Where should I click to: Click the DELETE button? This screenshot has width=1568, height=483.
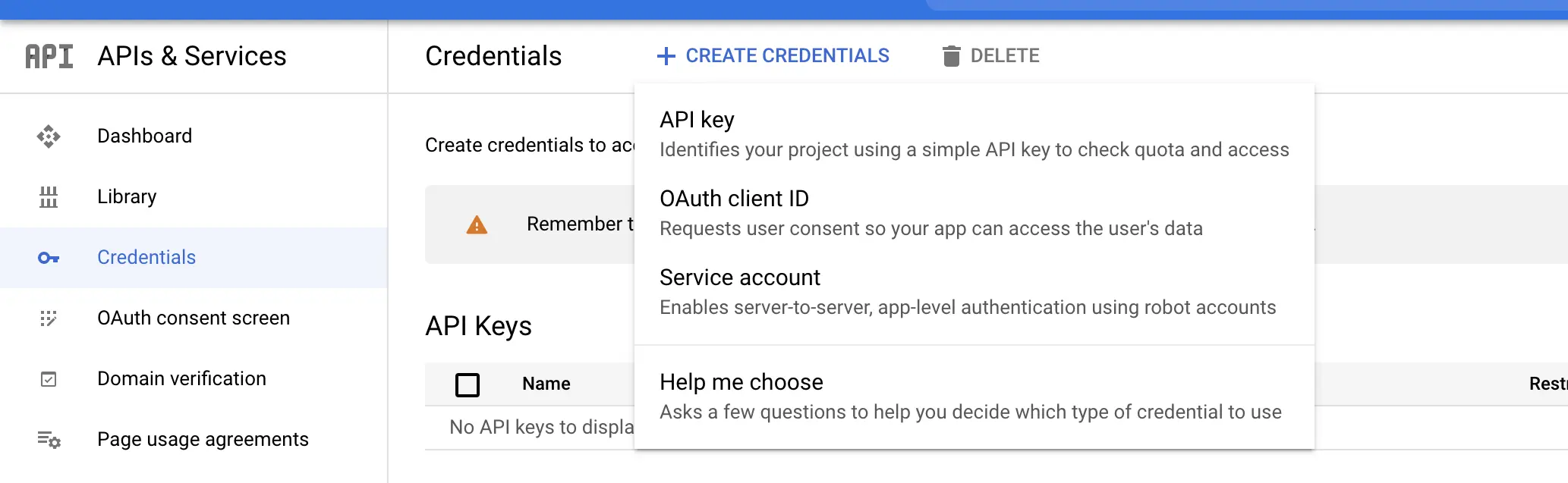click(x=991, y=56)
